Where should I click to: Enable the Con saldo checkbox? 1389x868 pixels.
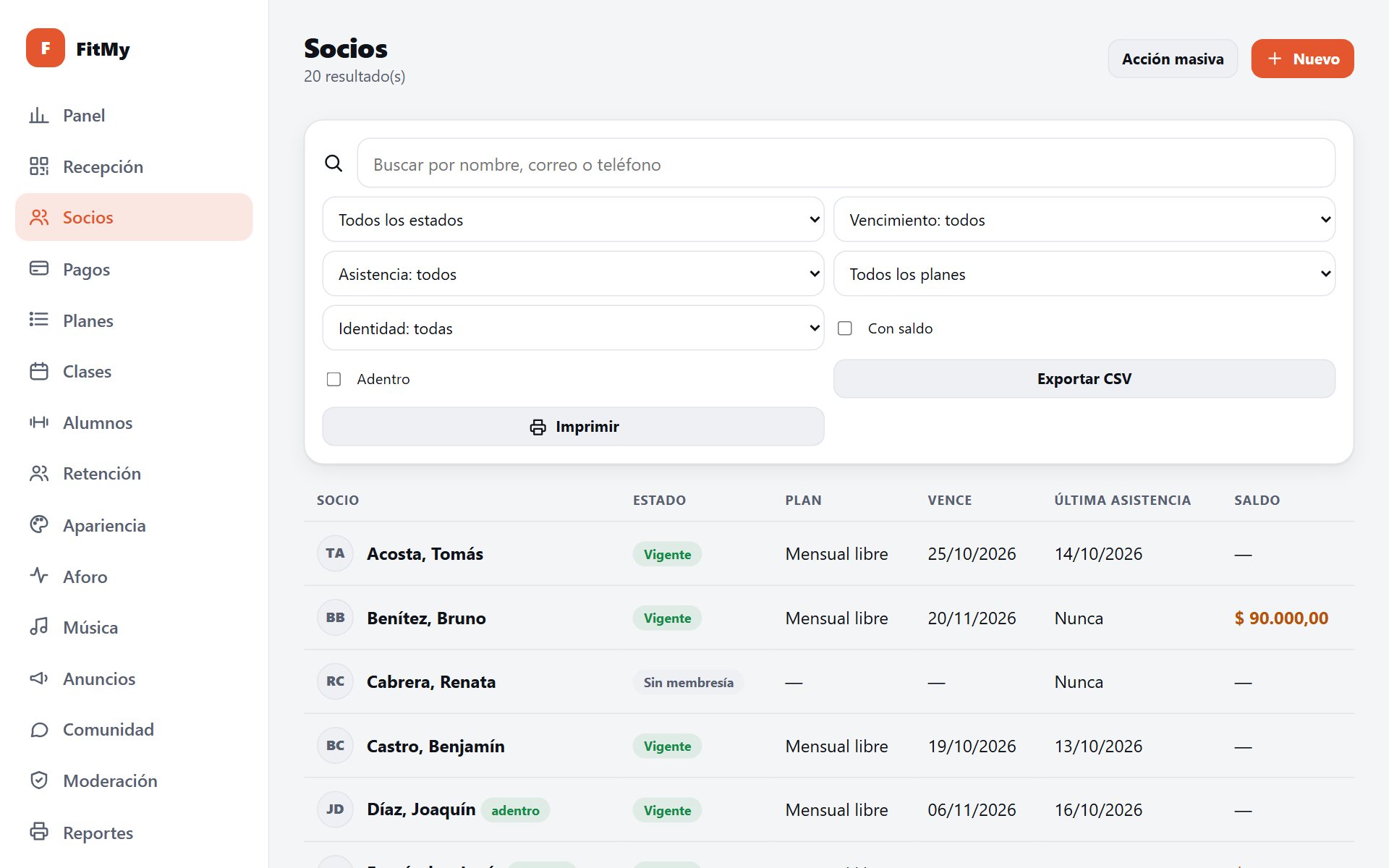click(845, 328)
